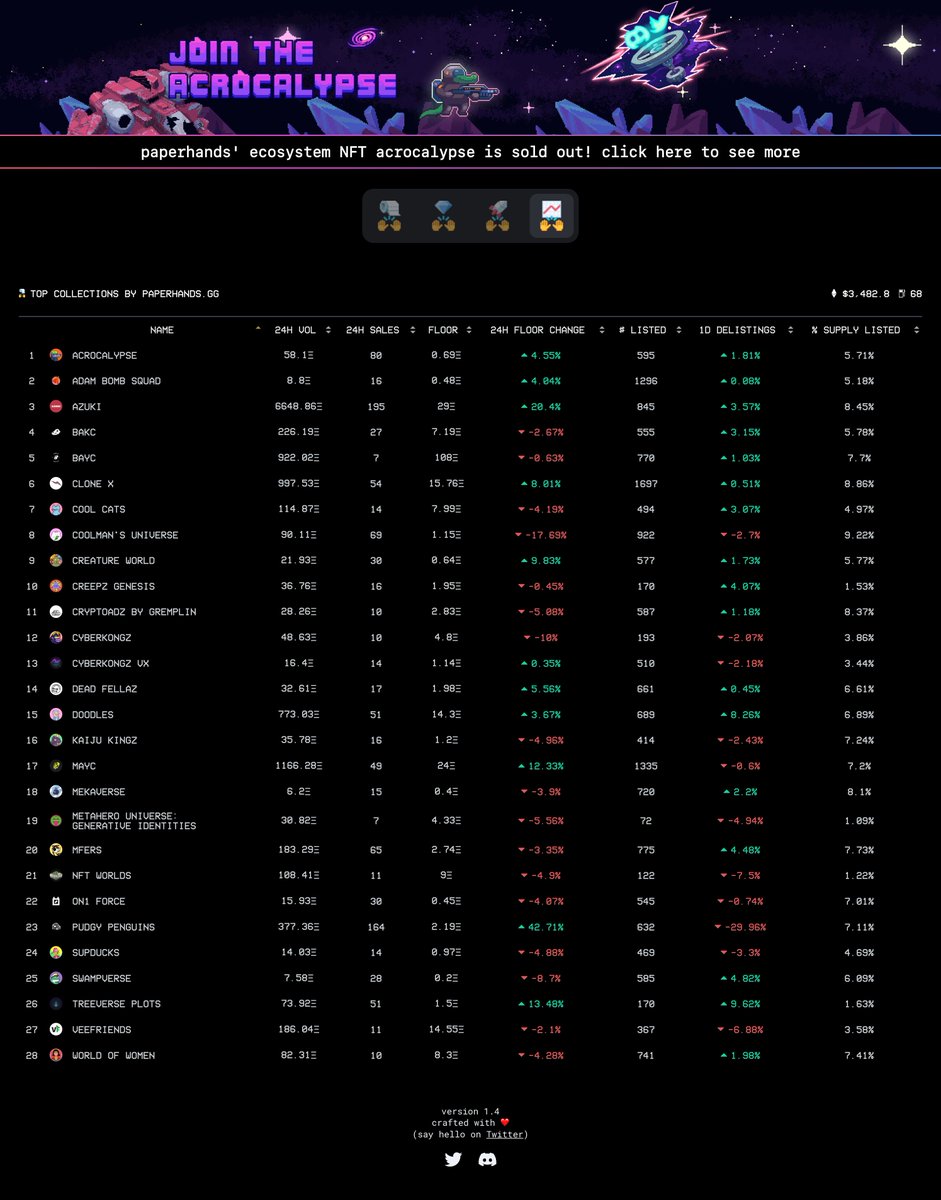Screen dimensions: 941x1200
Task: Click the BAYC collection icon
Action: tap(56, 458)
